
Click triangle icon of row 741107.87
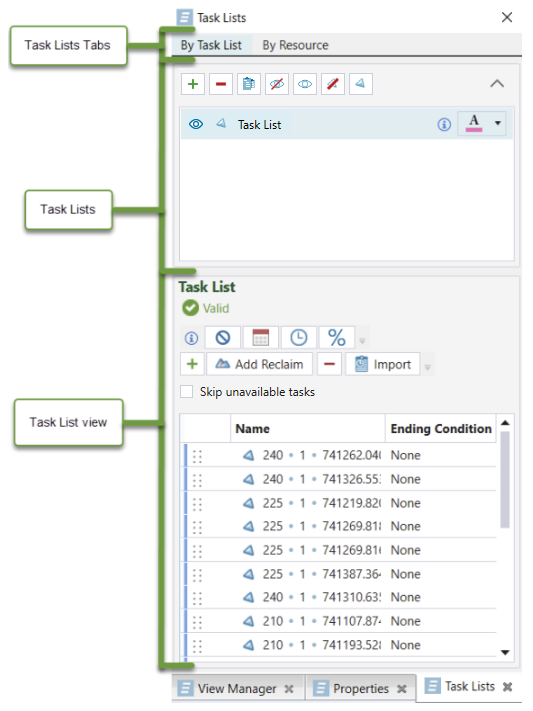tap(249, 621)
